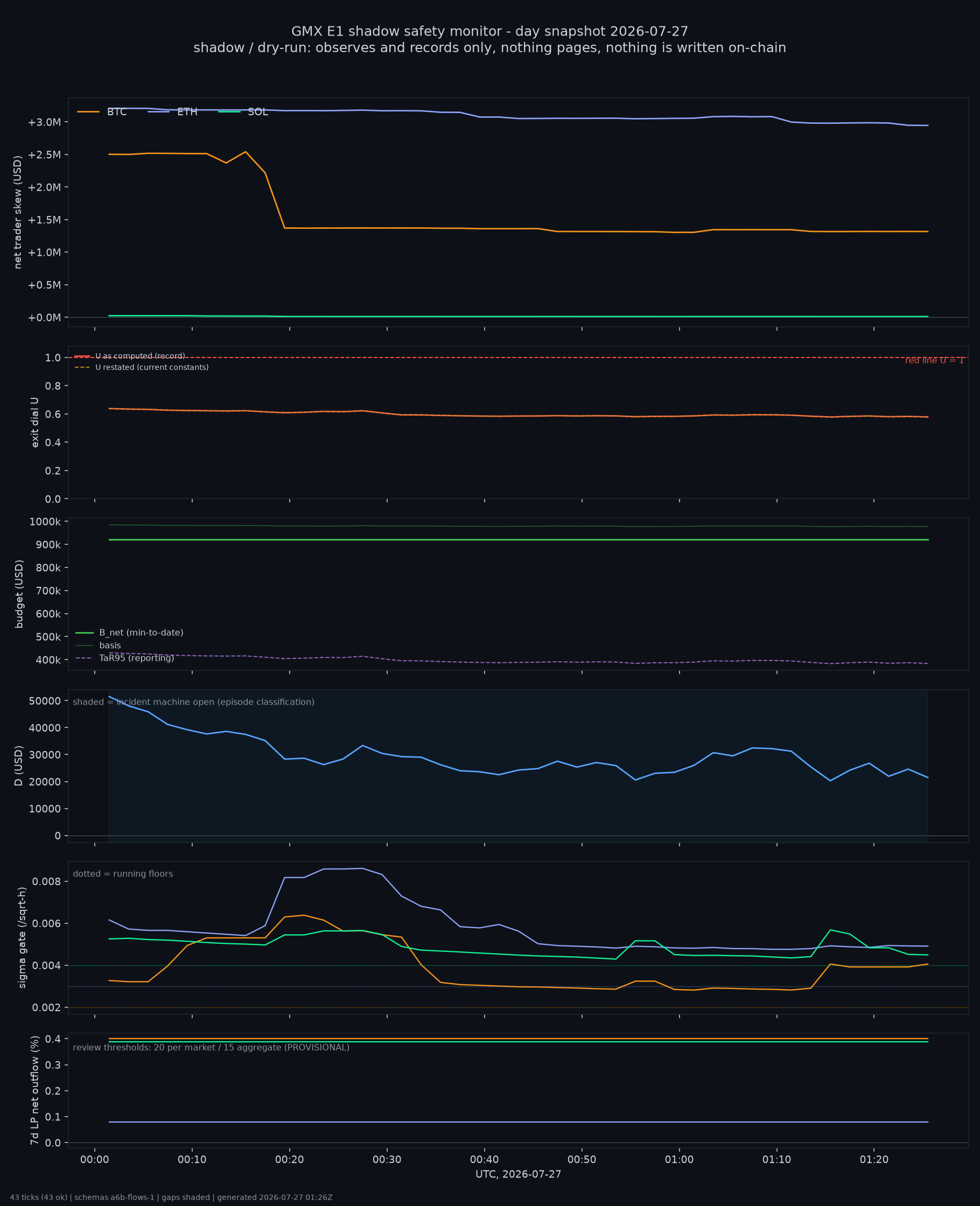Click the '+0.5M' tick label
Screen dimensions: 980x1206
pos(44,285)
